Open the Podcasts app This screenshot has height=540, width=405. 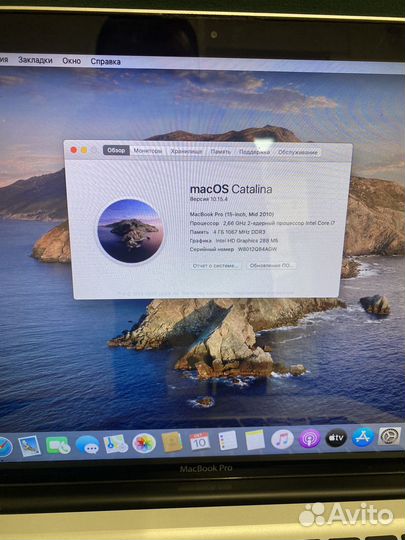[309, 438]
